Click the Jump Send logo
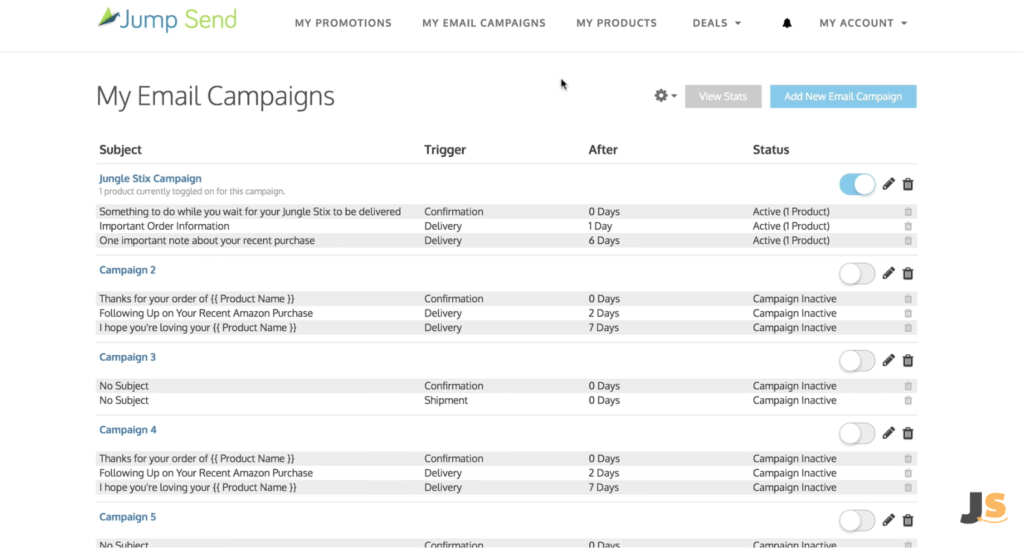This screenshot has height=550, width=1024. 167,20
